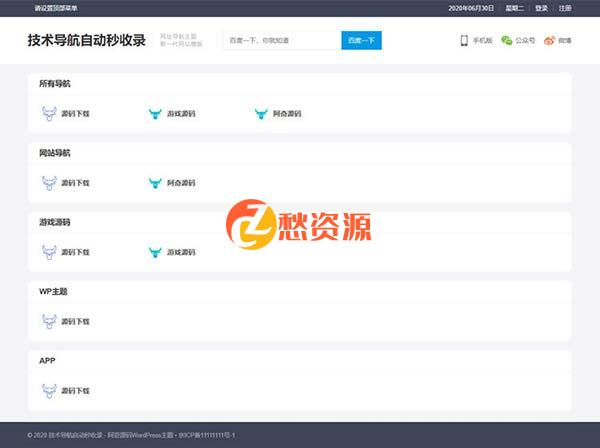
Task: Focus the 百度一下 search input field
Action: click(282, 41)
